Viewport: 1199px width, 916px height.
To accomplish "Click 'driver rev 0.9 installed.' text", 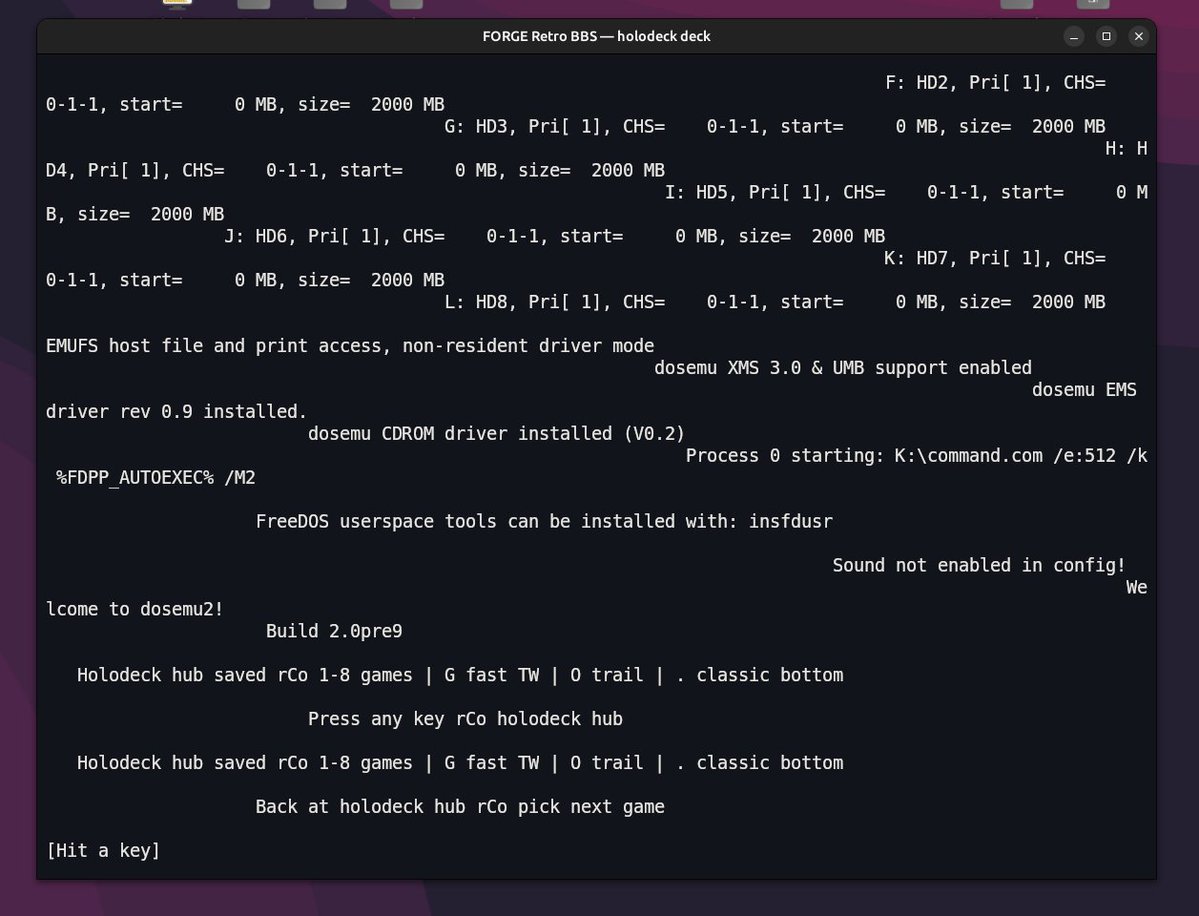I will click(x=176, y=411).
